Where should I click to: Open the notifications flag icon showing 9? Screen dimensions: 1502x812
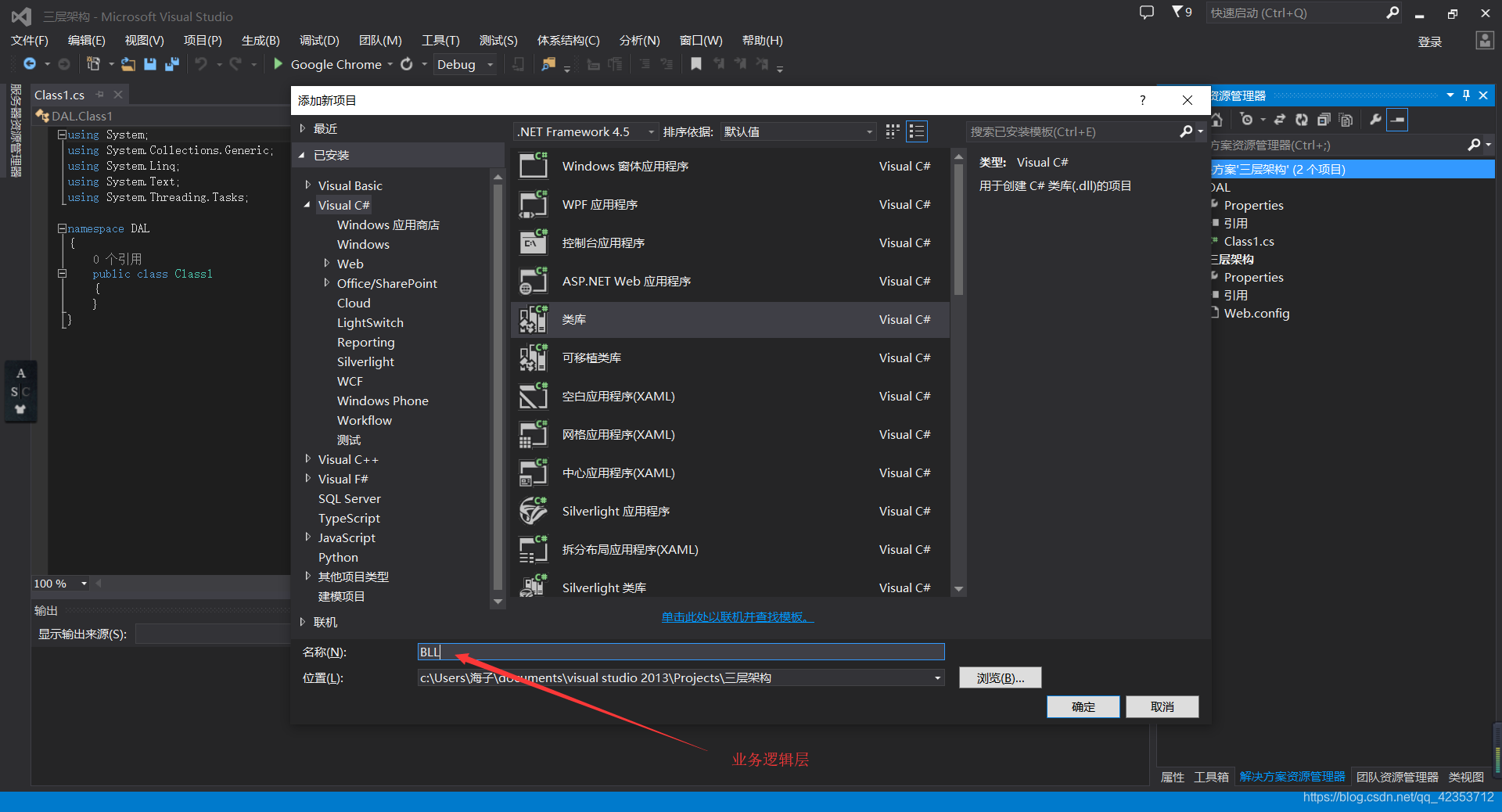point(1182,13)
